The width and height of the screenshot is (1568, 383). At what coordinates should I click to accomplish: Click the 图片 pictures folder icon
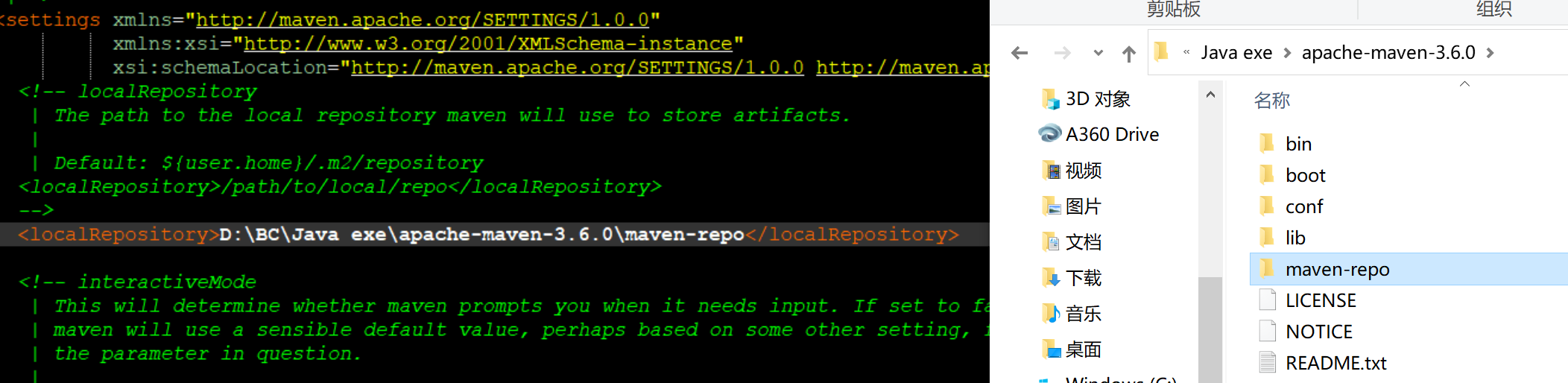click(x=1052, y=206)
